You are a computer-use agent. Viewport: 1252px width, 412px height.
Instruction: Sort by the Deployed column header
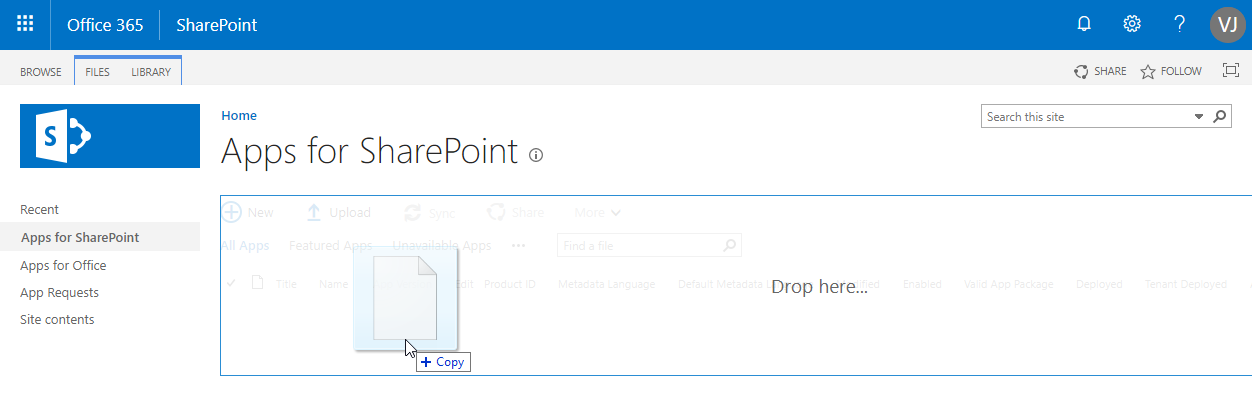point(1099,284)
